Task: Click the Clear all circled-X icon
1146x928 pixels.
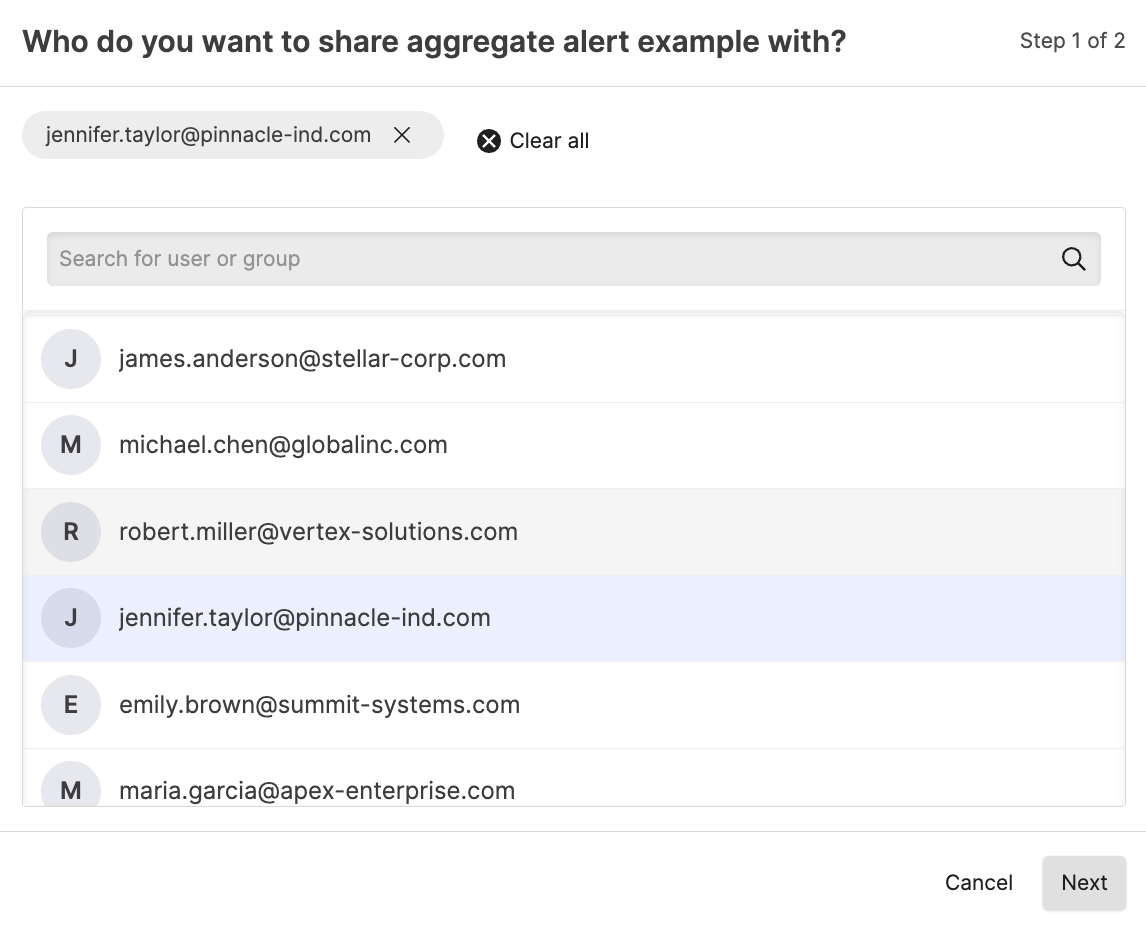Action: pos(488,141)
